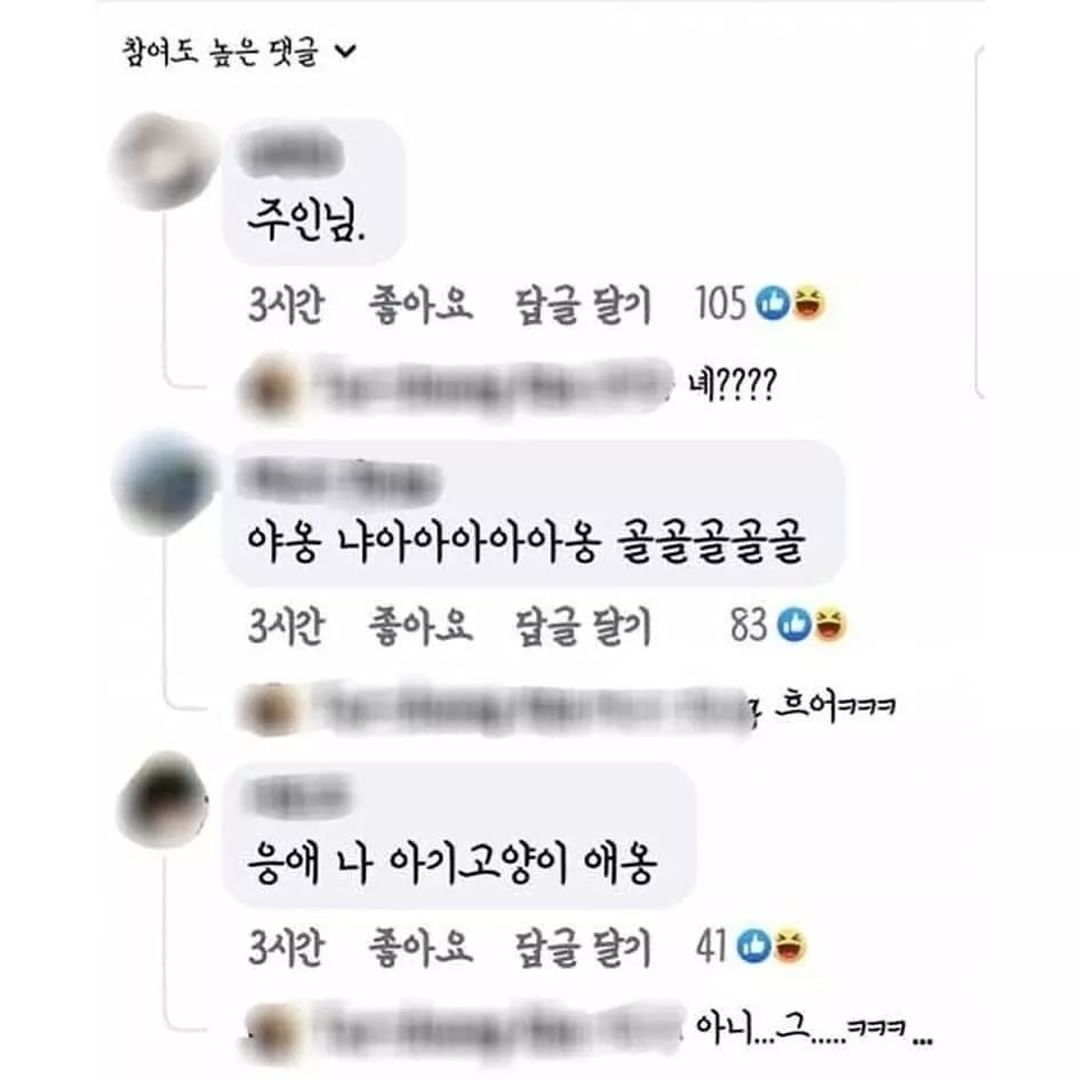Click the laughing reaction icon beside 83

coord(829,625)
